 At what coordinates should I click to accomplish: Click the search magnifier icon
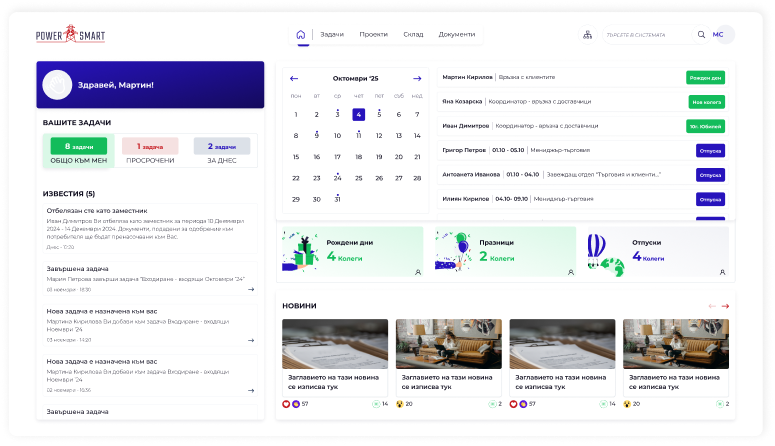coord(701,35)
